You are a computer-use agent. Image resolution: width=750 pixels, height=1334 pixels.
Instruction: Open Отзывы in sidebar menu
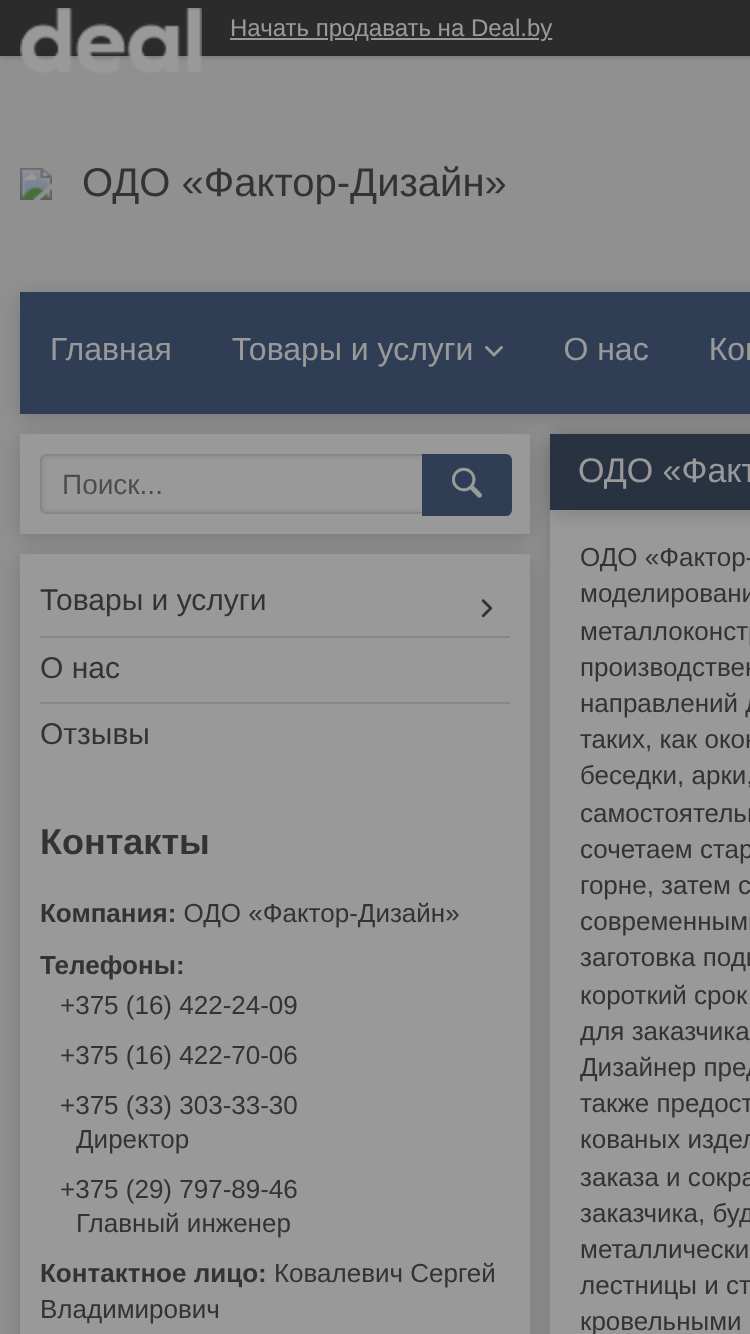(95, 735)
